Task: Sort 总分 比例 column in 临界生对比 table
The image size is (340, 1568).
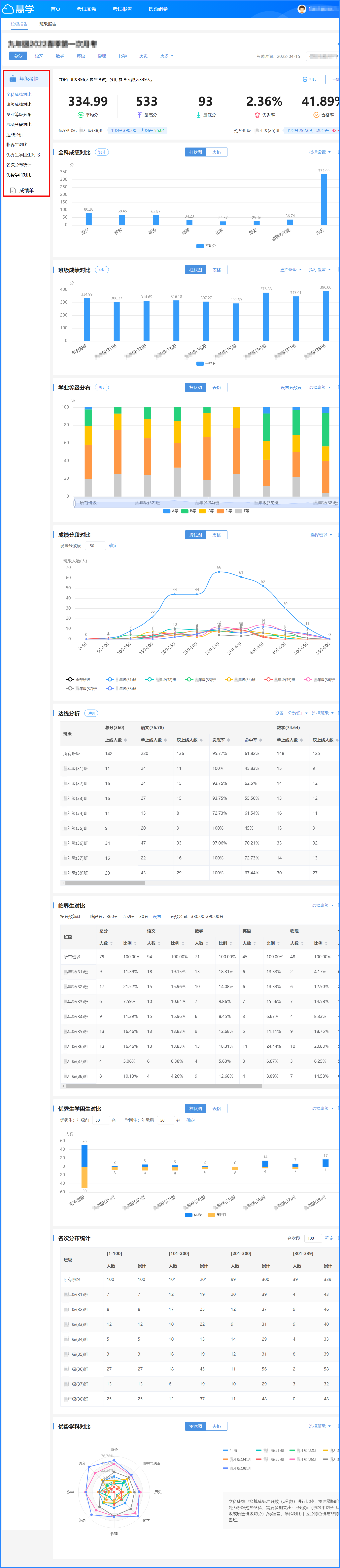Action: (x=136, y=943)
